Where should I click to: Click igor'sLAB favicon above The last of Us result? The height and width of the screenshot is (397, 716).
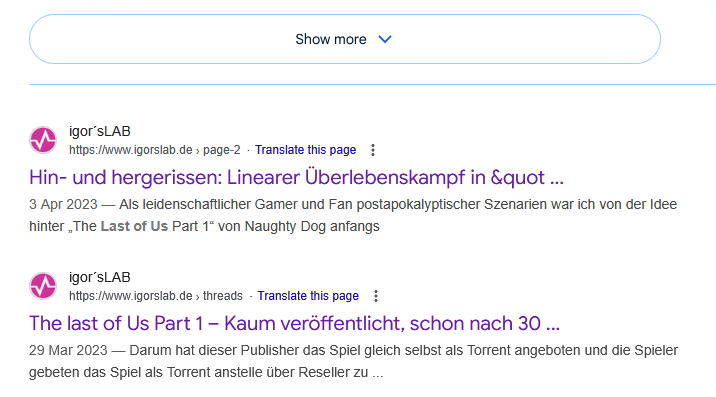[x=43, y=286]
